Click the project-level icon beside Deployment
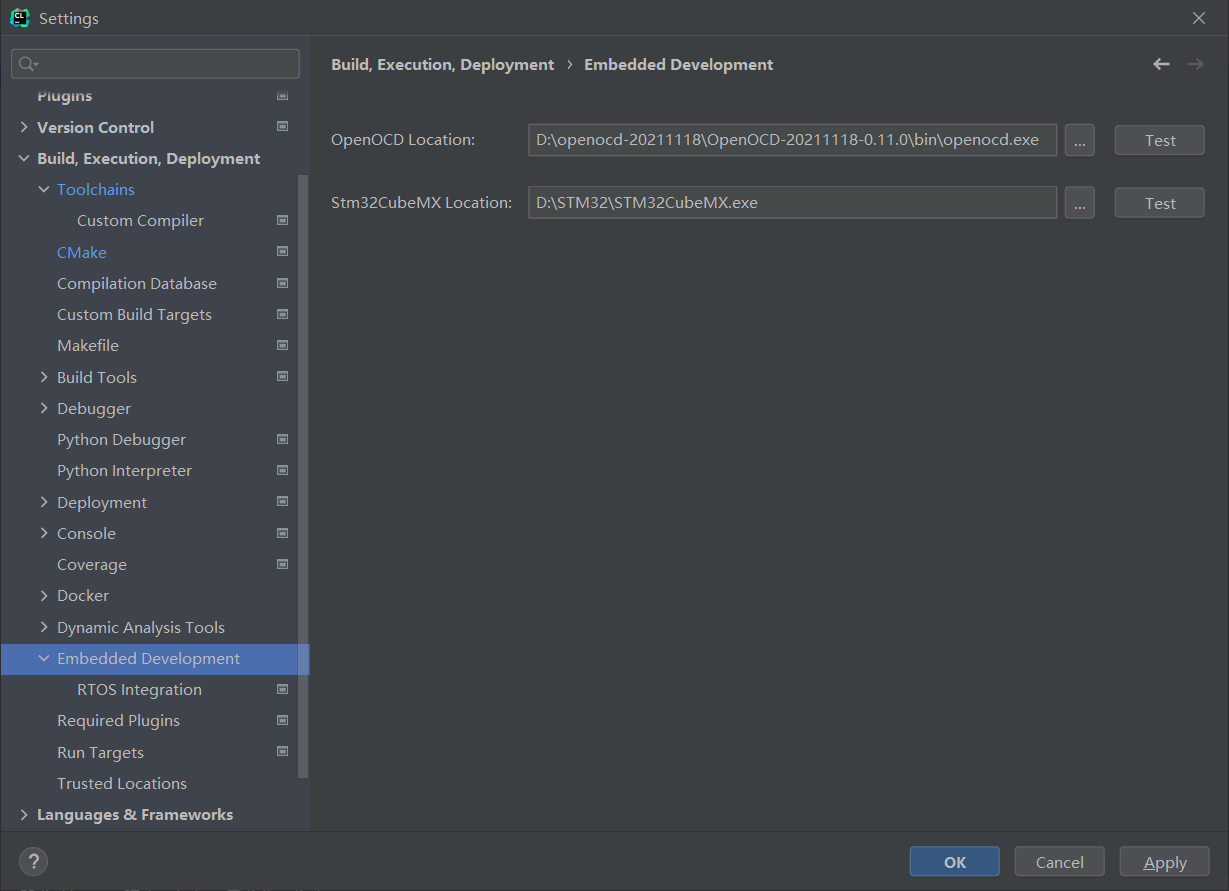The width and height of the screenshot is (1229, 891). 282,502
